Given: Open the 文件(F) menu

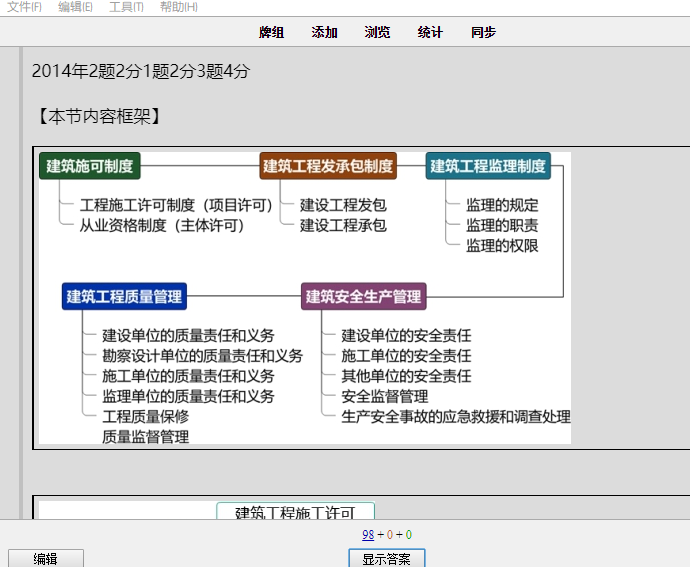Looking at the screenshot, I should click(x=25, y=7).
